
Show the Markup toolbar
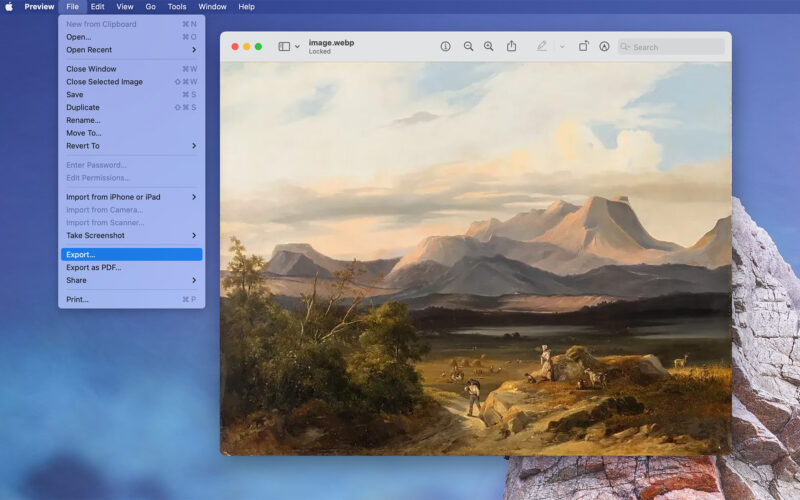point(604,46)
